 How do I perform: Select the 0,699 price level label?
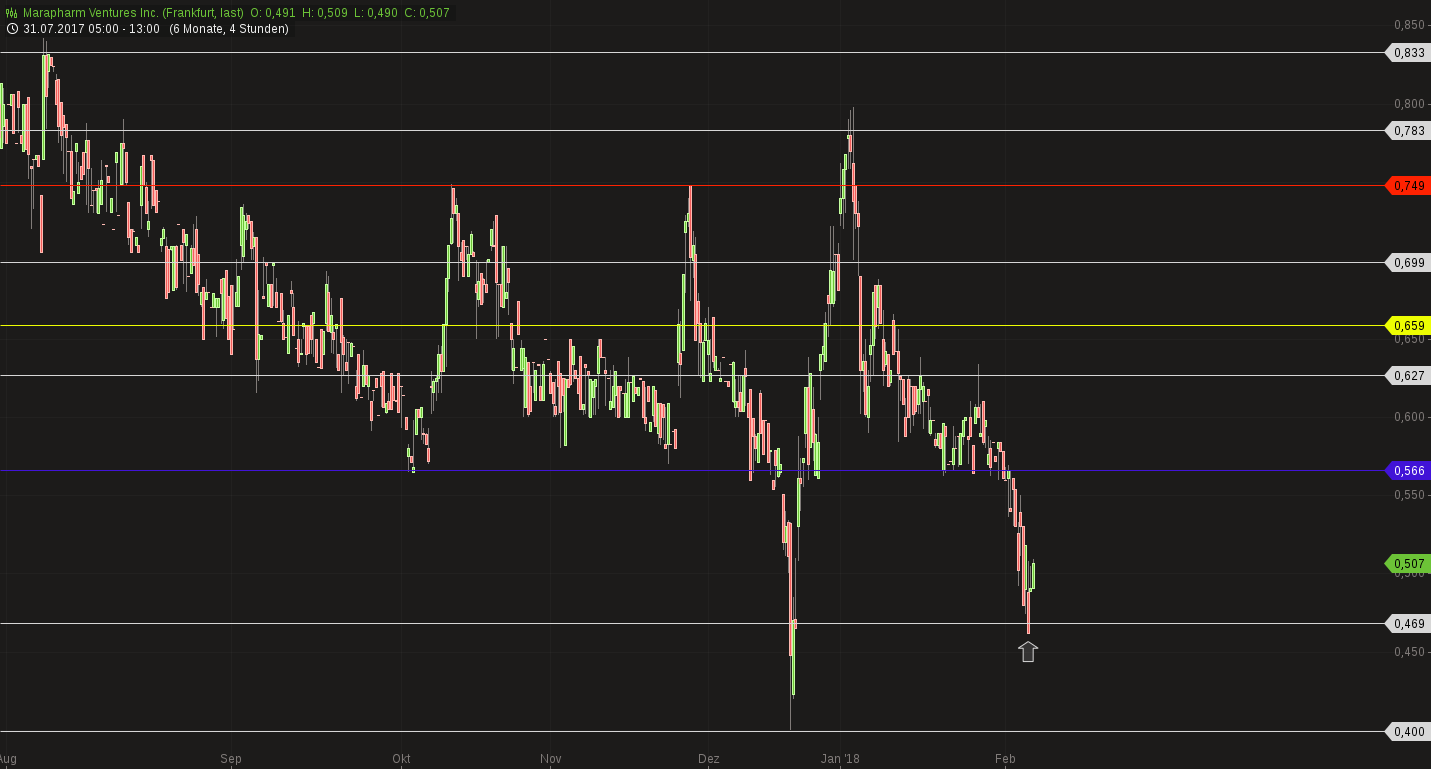click(1408, 263)
